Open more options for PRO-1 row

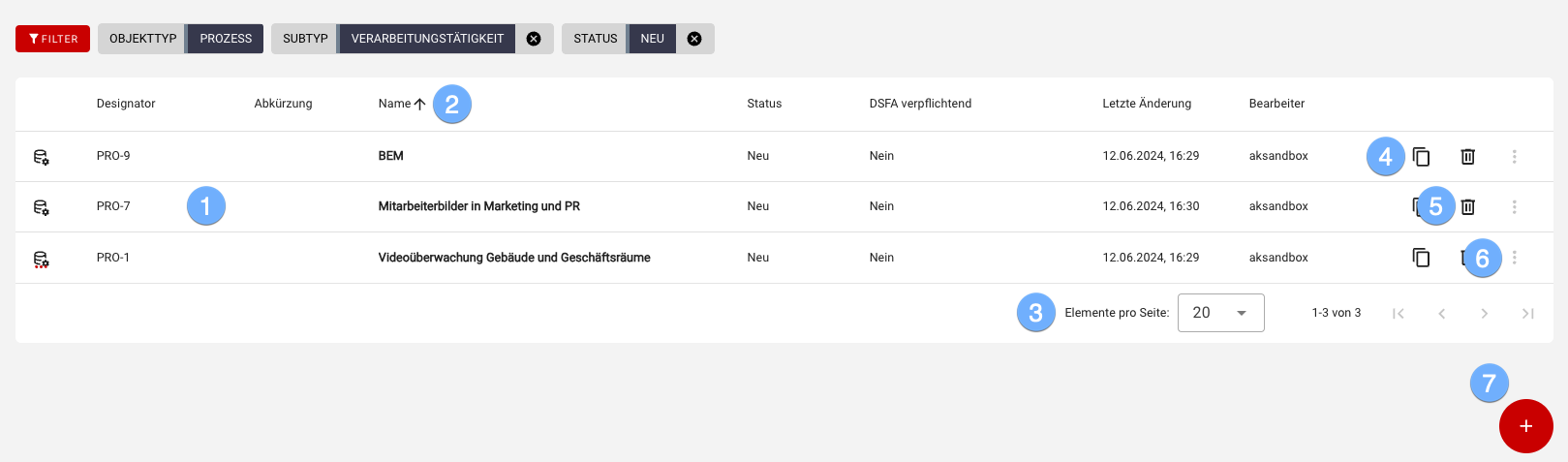(1514, 258)
